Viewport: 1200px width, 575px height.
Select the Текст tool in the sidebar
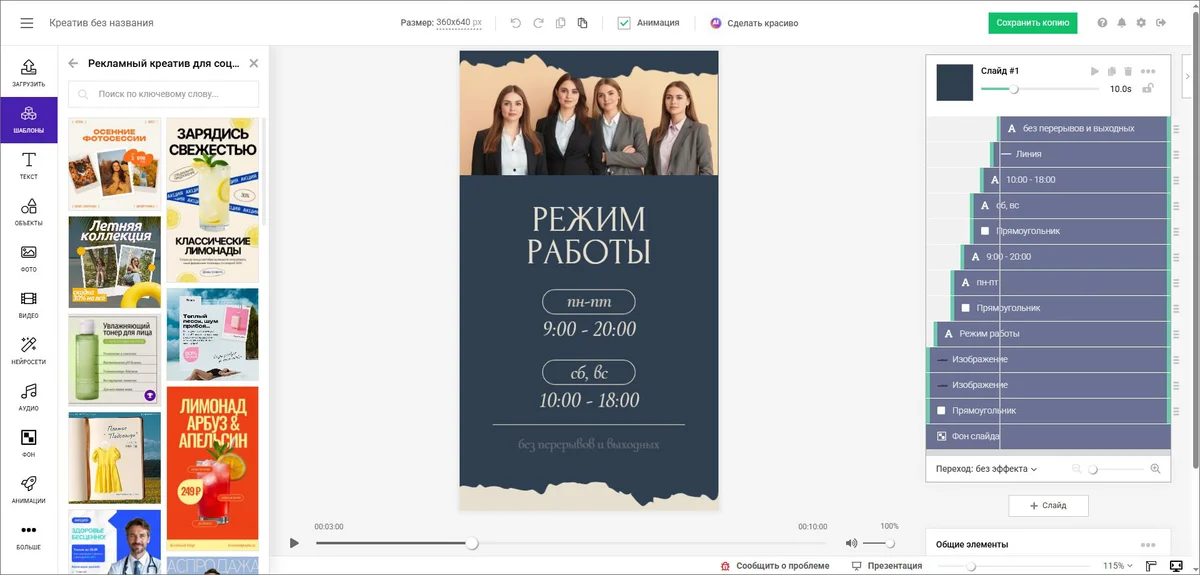tap(28, 166)
